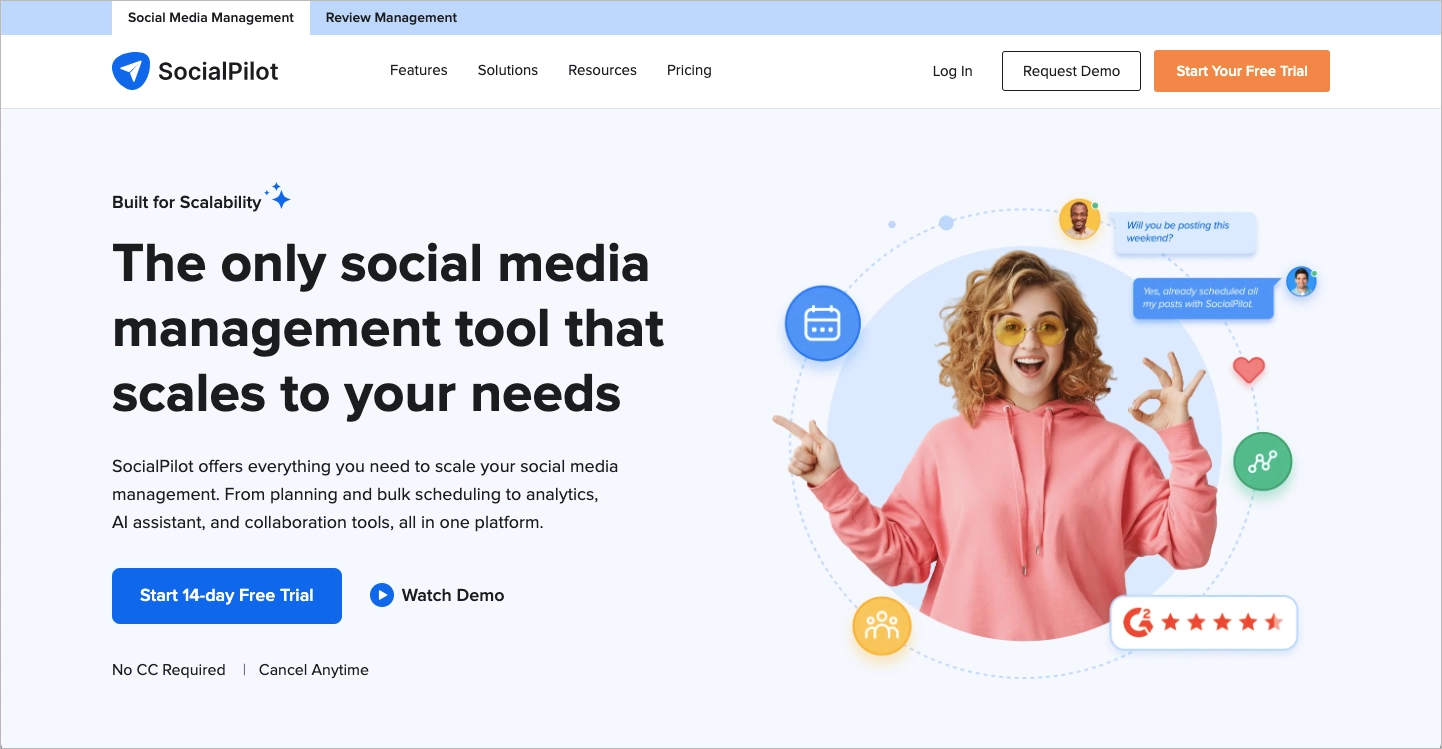Click the green analytics graph icon
This screenshot has width=1442, height=749.
[x=1262, y=461]
